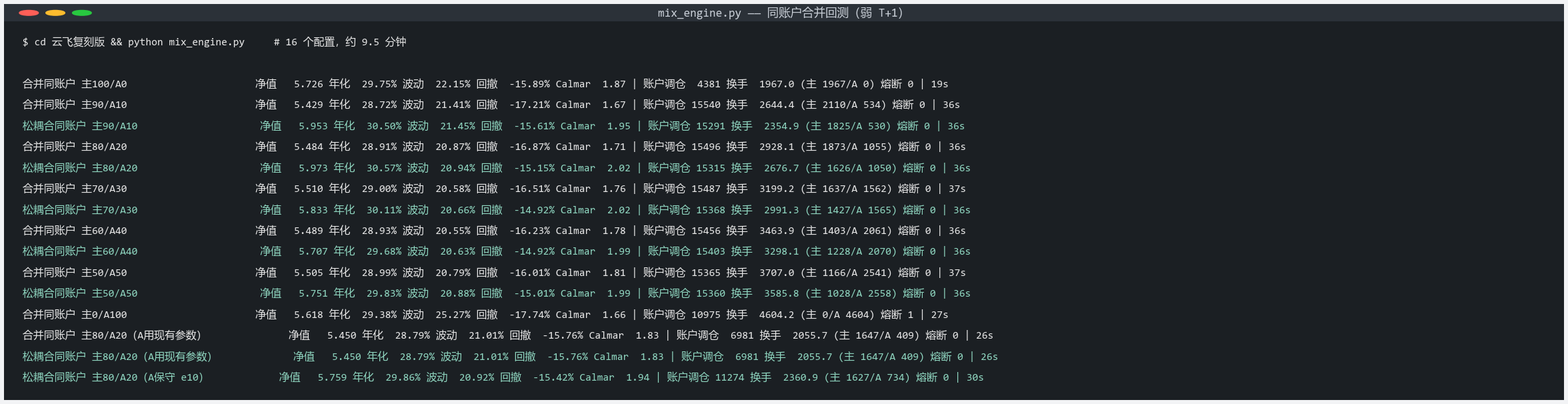Click the breakdown '(主 2110/A 534)'

coord(843,105)
